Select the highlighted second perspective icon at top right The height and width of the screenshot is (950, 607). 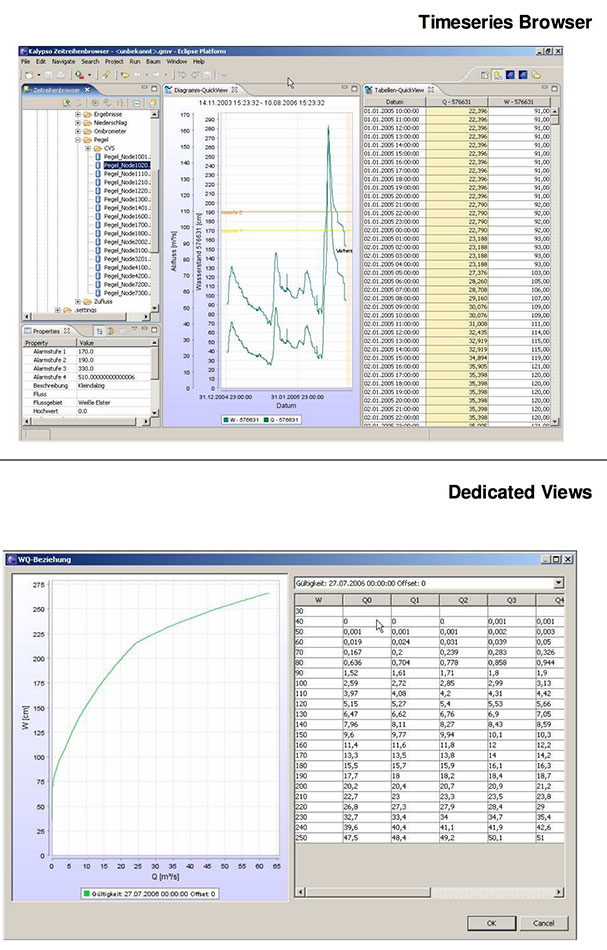click(x=497, y=75)
